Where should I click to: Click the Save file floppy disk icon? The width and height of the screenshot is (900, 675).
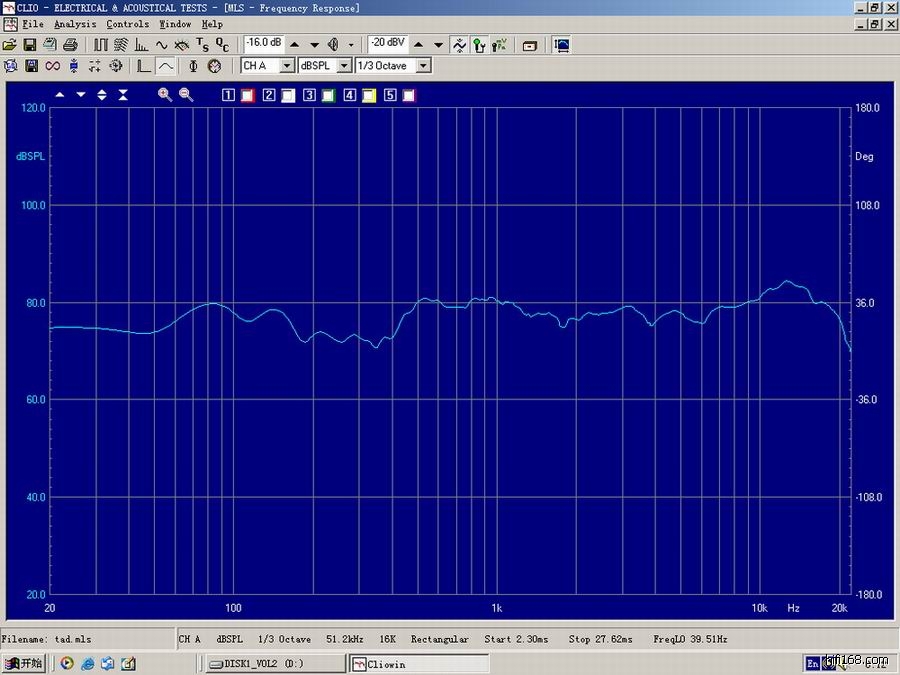tap(30, 45)
